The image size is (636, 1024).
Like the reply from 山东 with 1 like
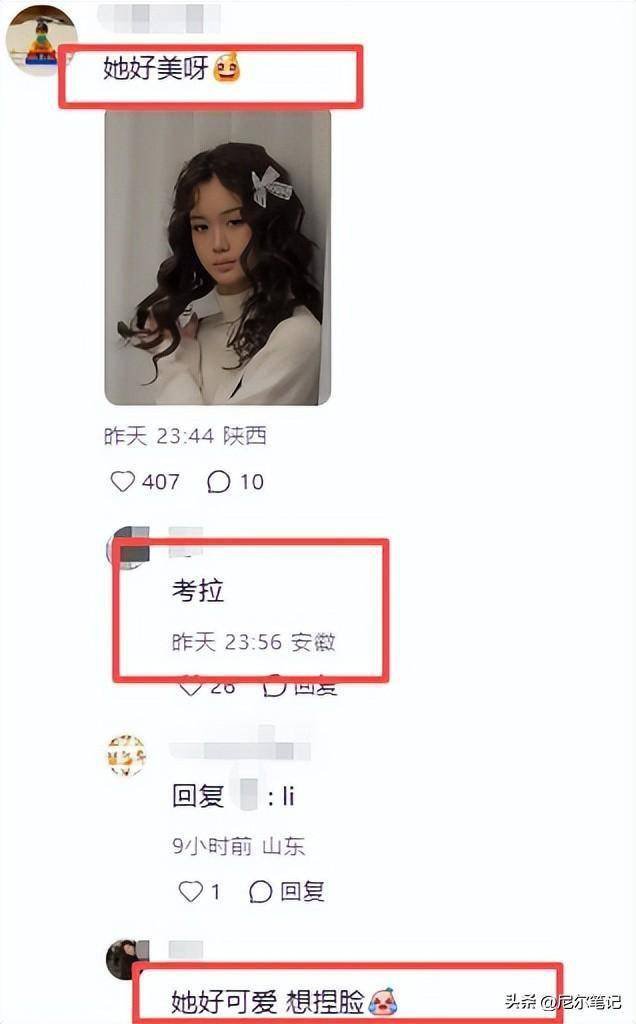[x=191, y=891]
